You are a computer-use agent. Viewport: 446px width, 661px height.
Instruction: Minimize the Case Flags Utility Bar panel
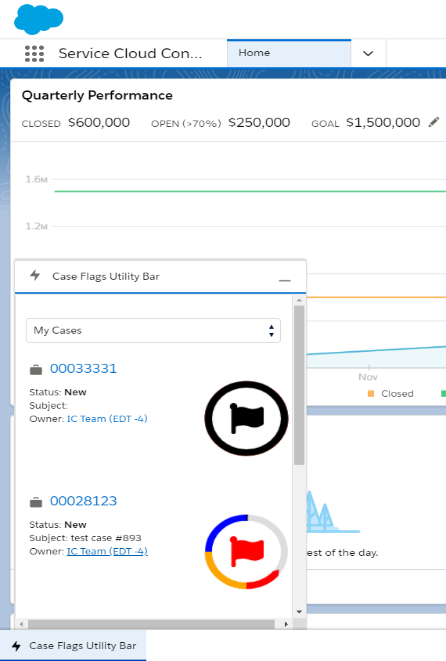[285, 280]
